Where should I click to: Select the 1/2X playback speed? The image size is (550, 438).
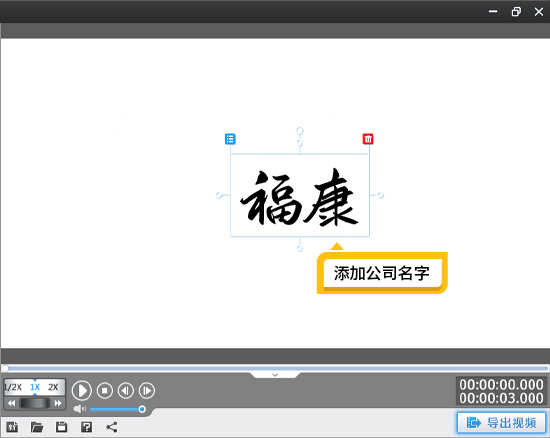point(13,387)
